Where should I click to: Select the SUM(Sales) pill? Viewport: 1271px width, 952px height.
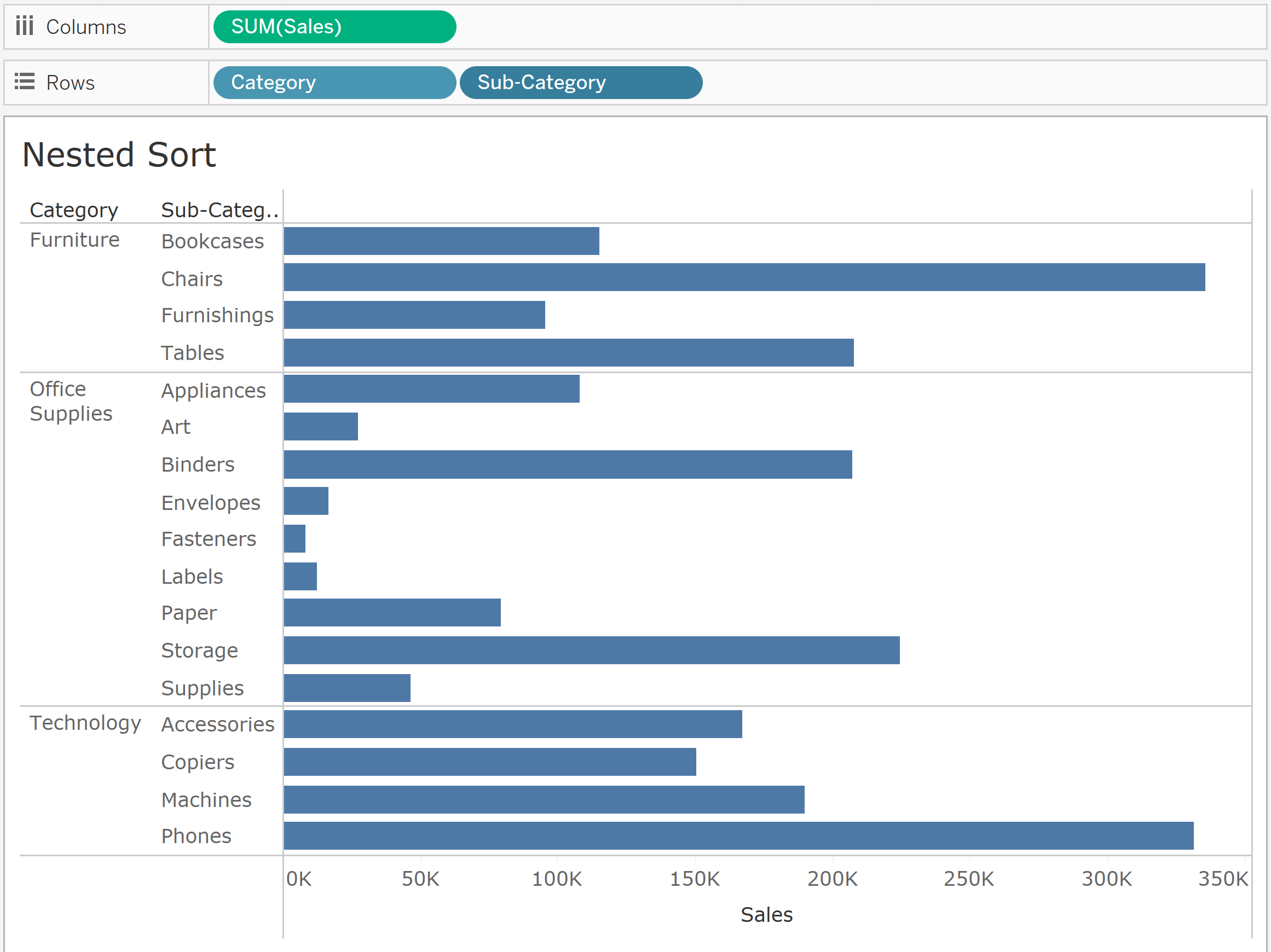pos(334,26)
